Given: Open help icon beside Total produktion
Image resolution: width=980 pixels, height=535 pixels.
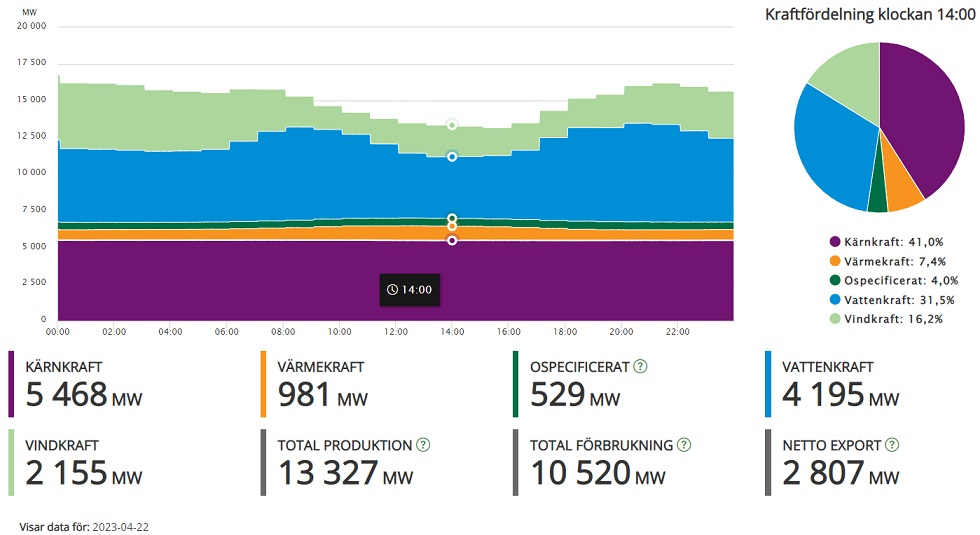Looking at the screenshot, I should (423, 445).
